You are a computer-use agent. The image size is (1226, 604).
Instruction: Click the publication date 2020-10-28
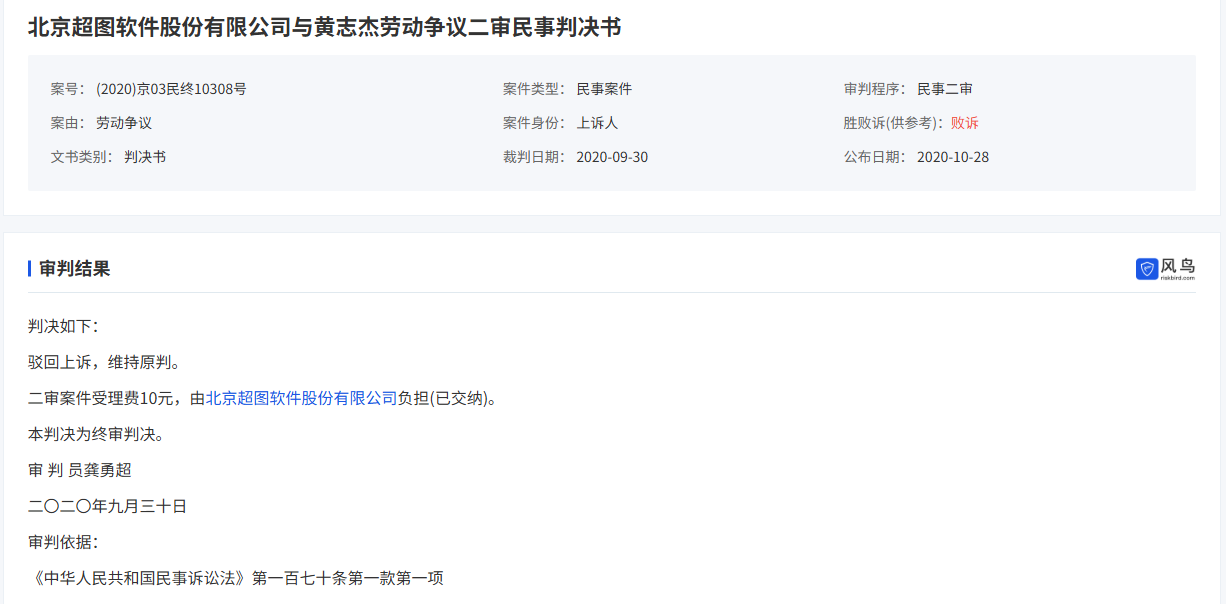tap(953, 157)
